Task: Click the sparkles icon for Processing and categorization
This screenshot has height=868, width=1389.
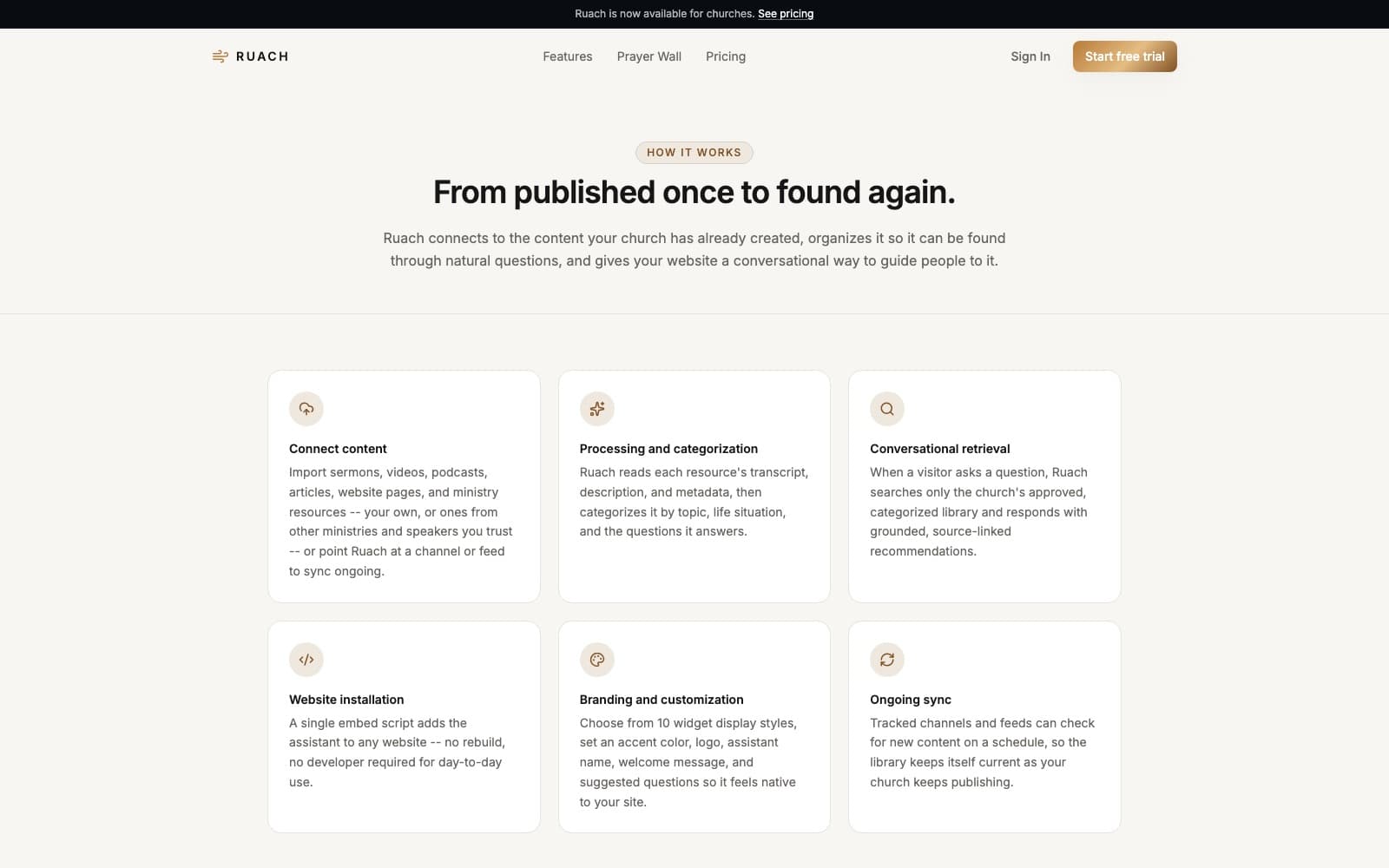Action: point(597,409)
